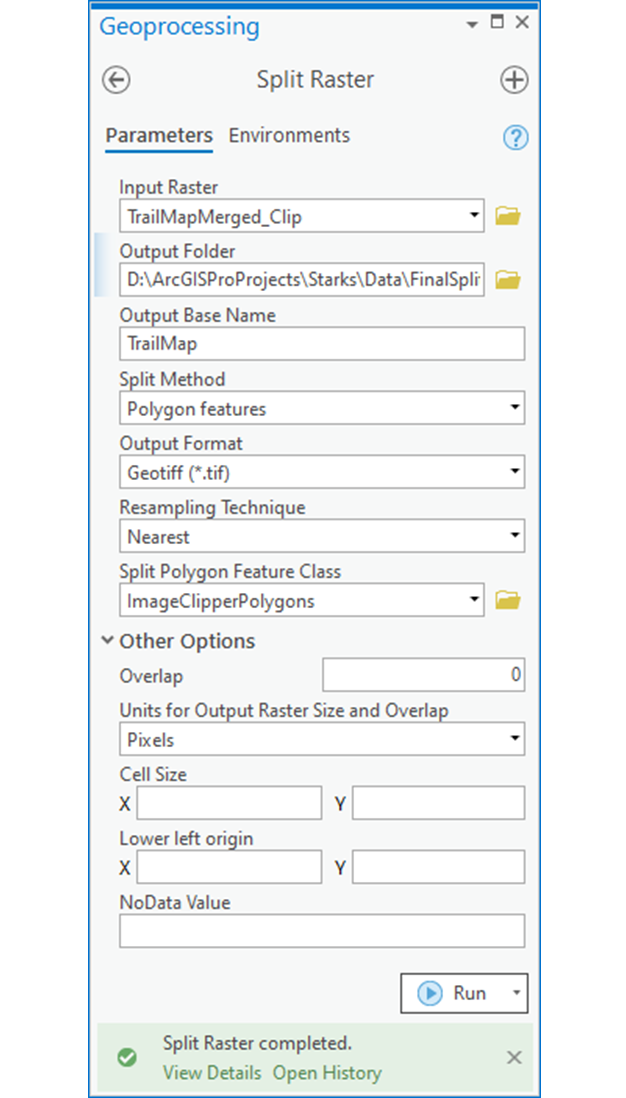626x1098 pixels.
Task: Click the back arrow to return to tools
Action: 117,79
